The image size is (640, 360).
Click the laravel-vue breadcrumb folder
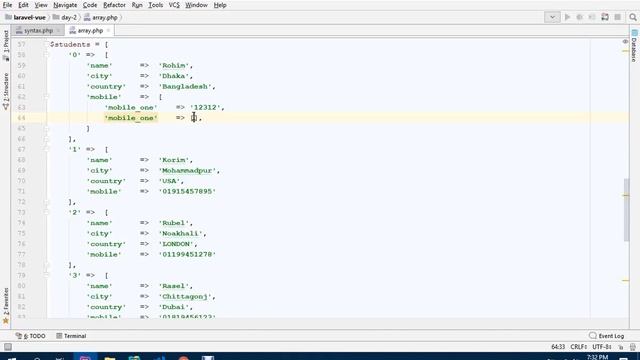coord(25,18)
